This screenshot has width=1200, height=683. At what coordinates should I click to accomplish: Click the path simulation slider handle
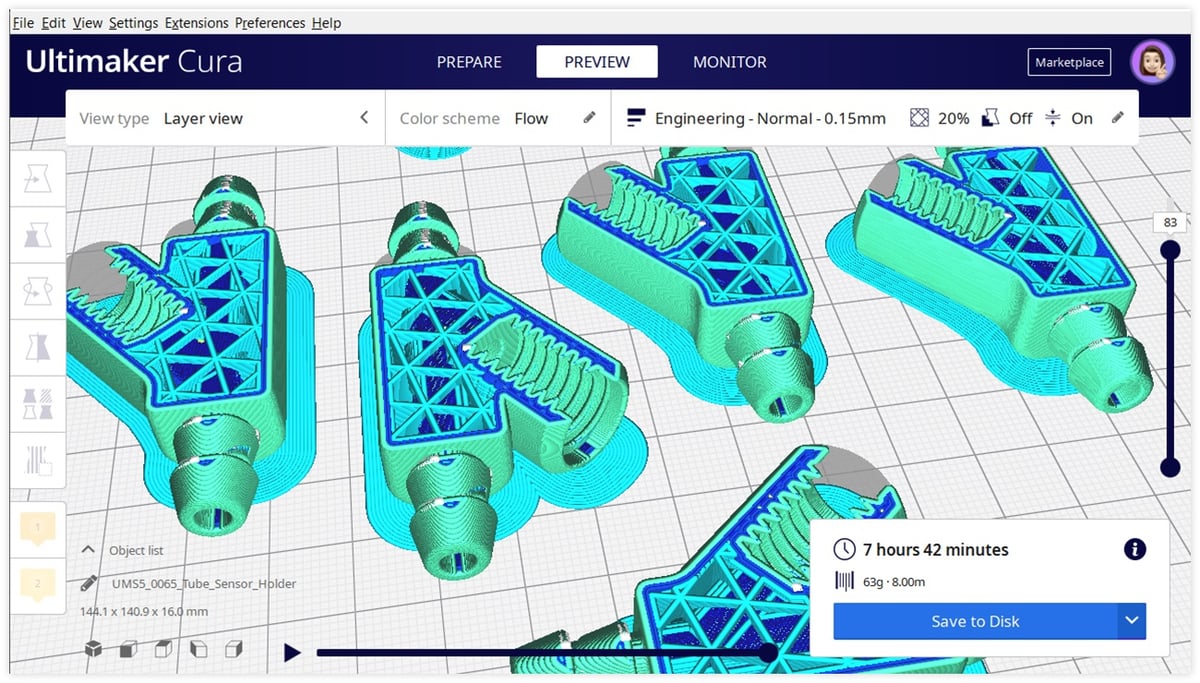(768, 653)
